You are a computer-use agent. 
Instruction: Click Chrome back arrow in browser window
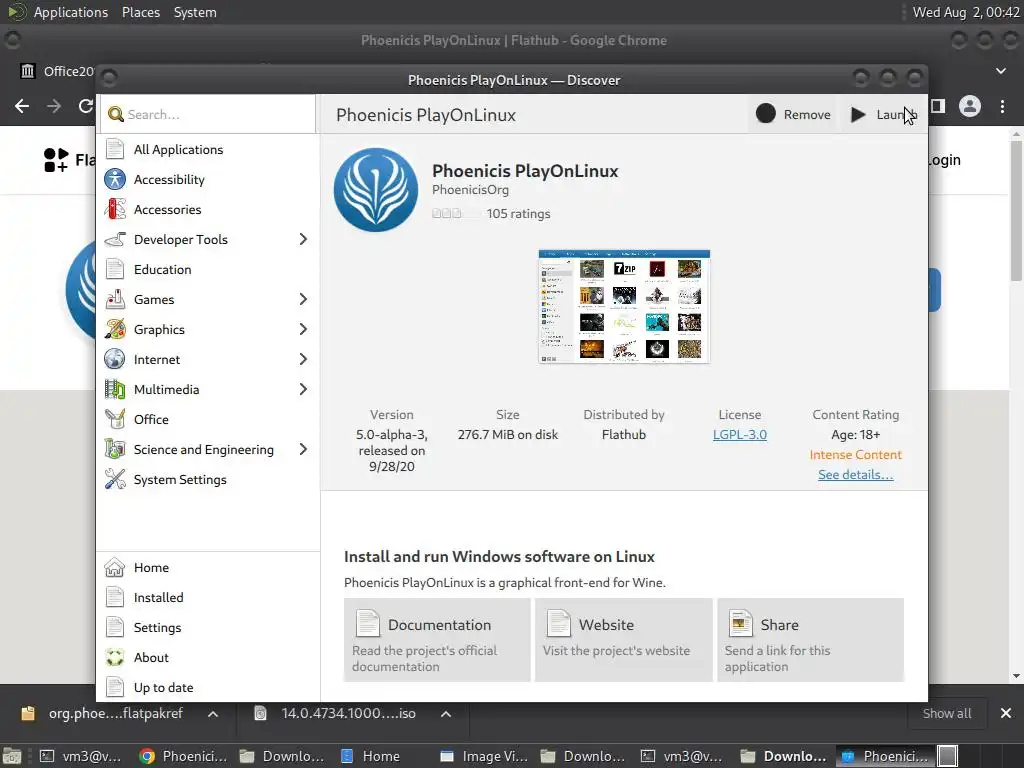(22, 106)
